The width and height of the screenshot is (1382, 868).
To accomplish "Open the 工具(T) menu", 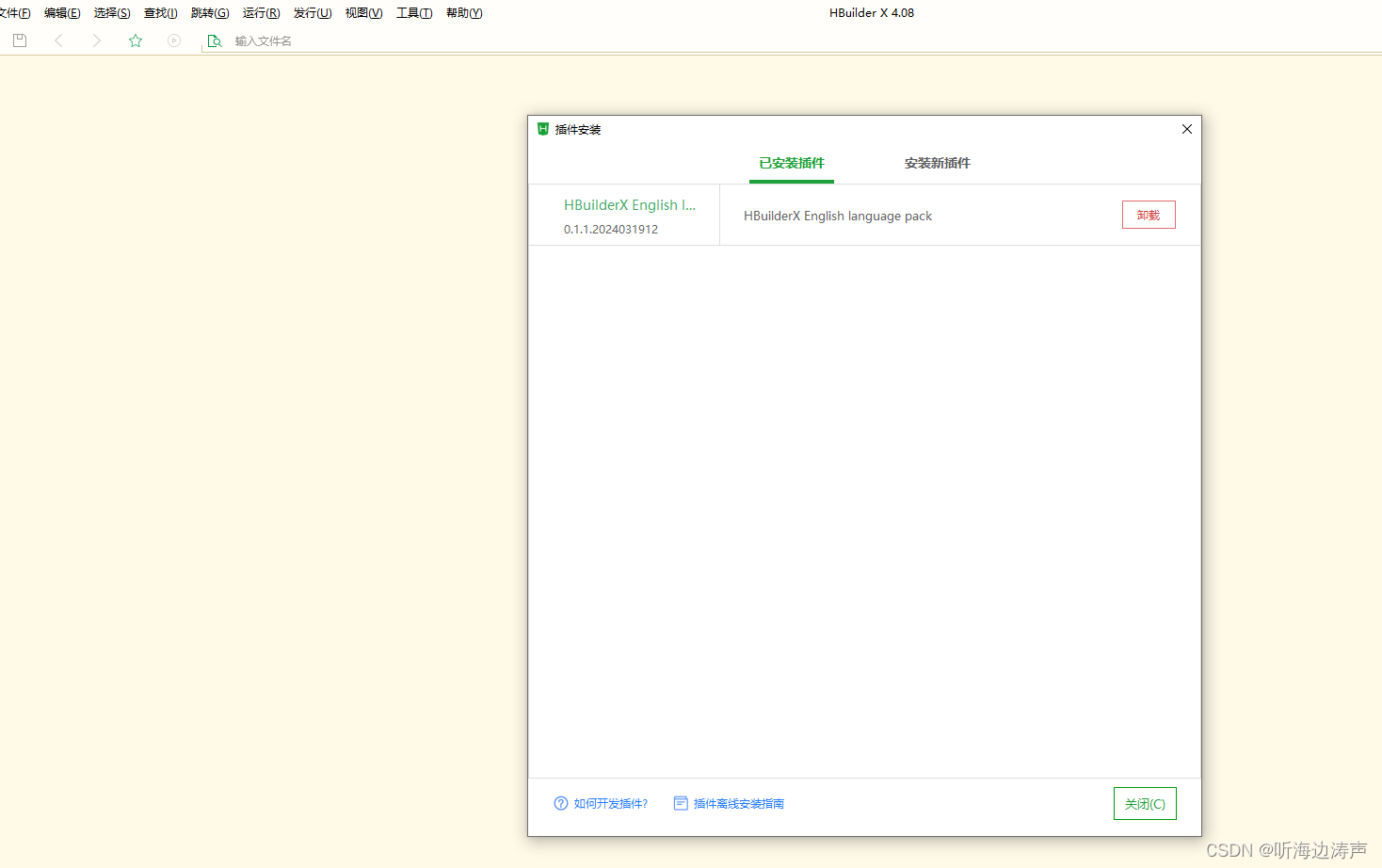I will (414, 13).
